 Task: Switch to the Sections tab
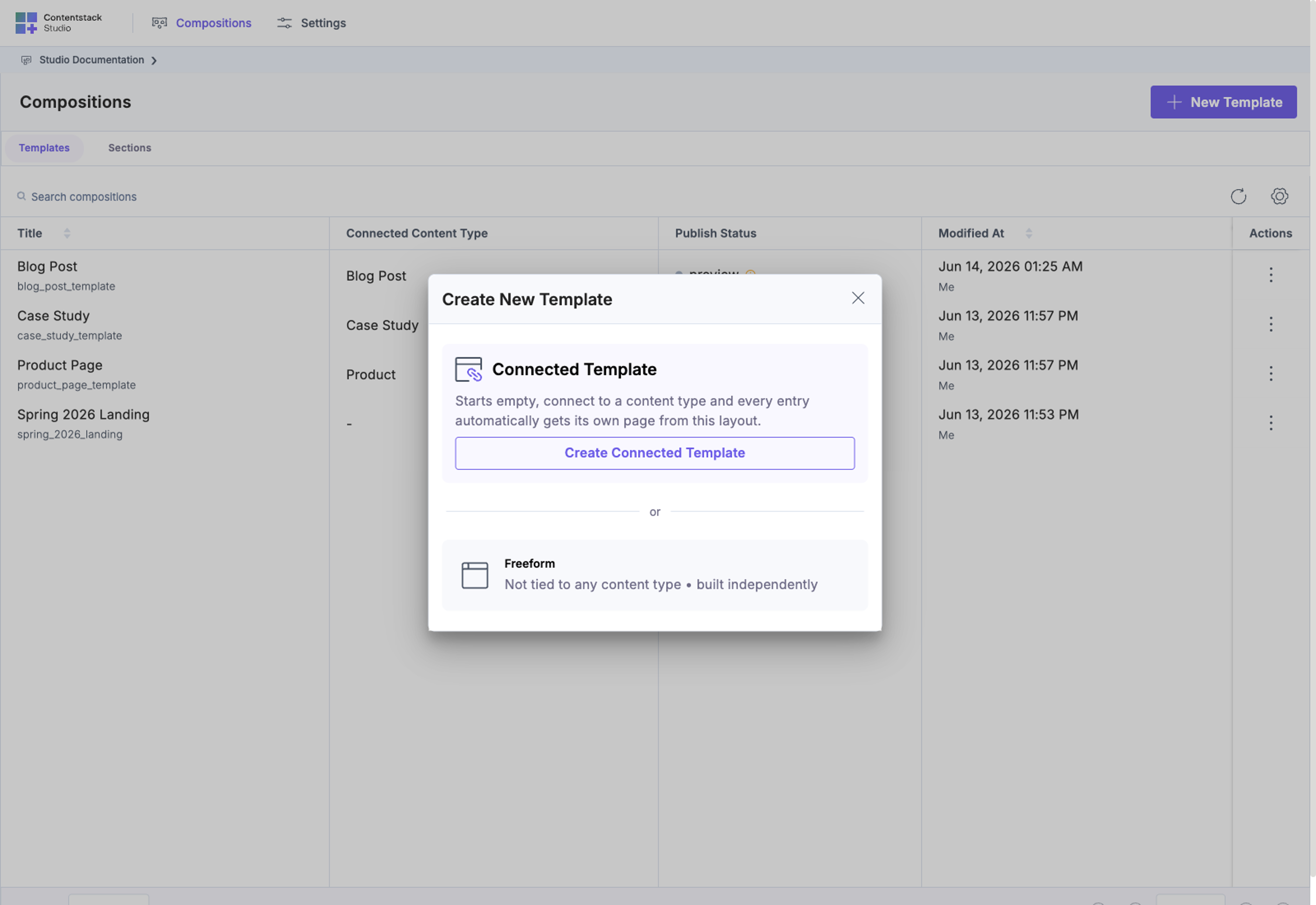pyautogui.click(x=130, y=148)
